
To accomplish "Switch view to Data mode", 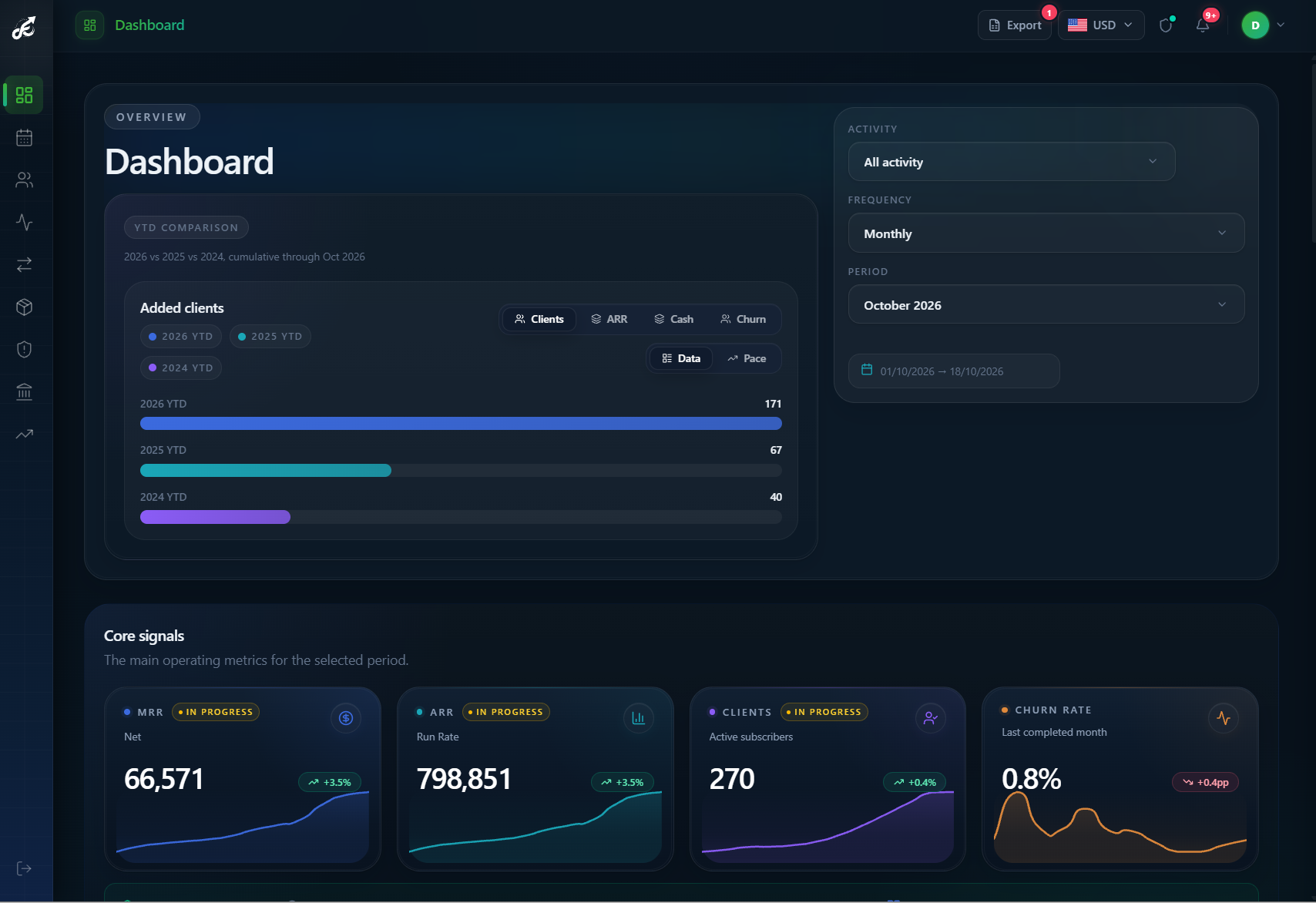I will click(x=681, y=358).
